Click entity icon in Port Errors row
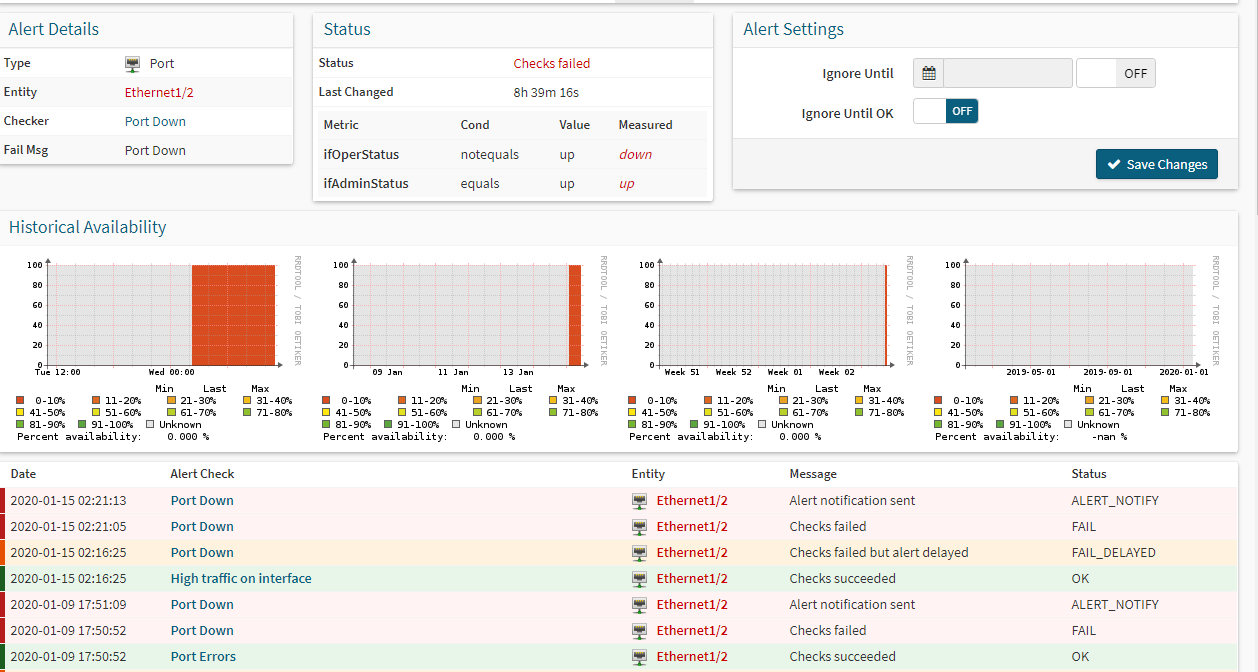Screen dimensions: 1258x672 click(640, 657)
